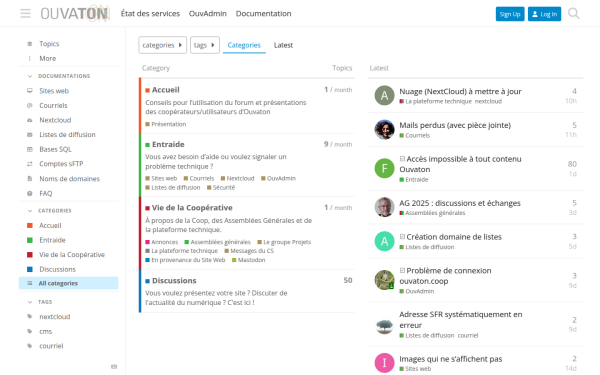This screenshot has width=600, height=375.
Task: Open topic Nuage (NextCloud) à mettre à jour
Action: tap(460, 91)
